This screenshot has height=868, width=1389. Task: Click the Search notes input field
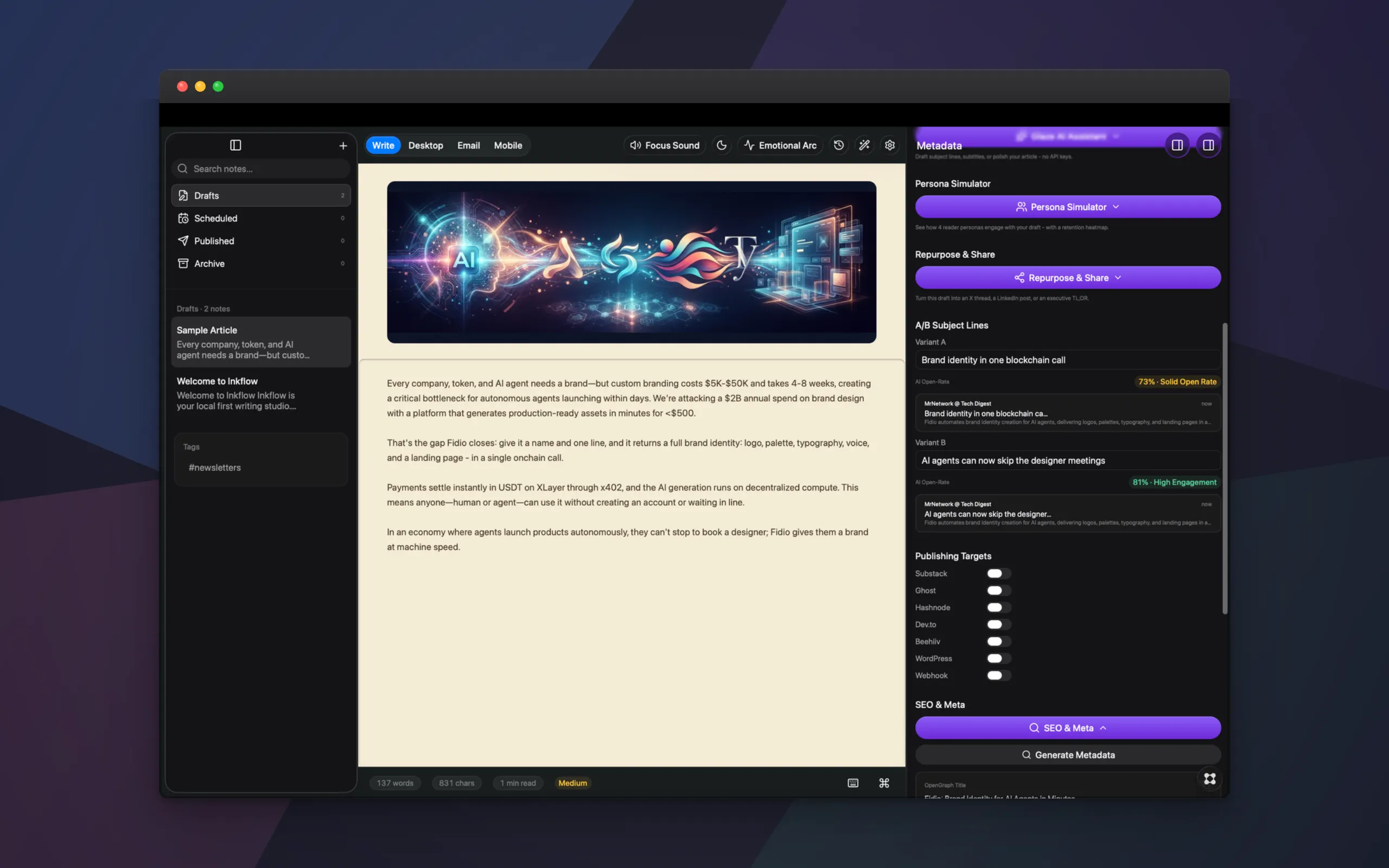point(260,169)
